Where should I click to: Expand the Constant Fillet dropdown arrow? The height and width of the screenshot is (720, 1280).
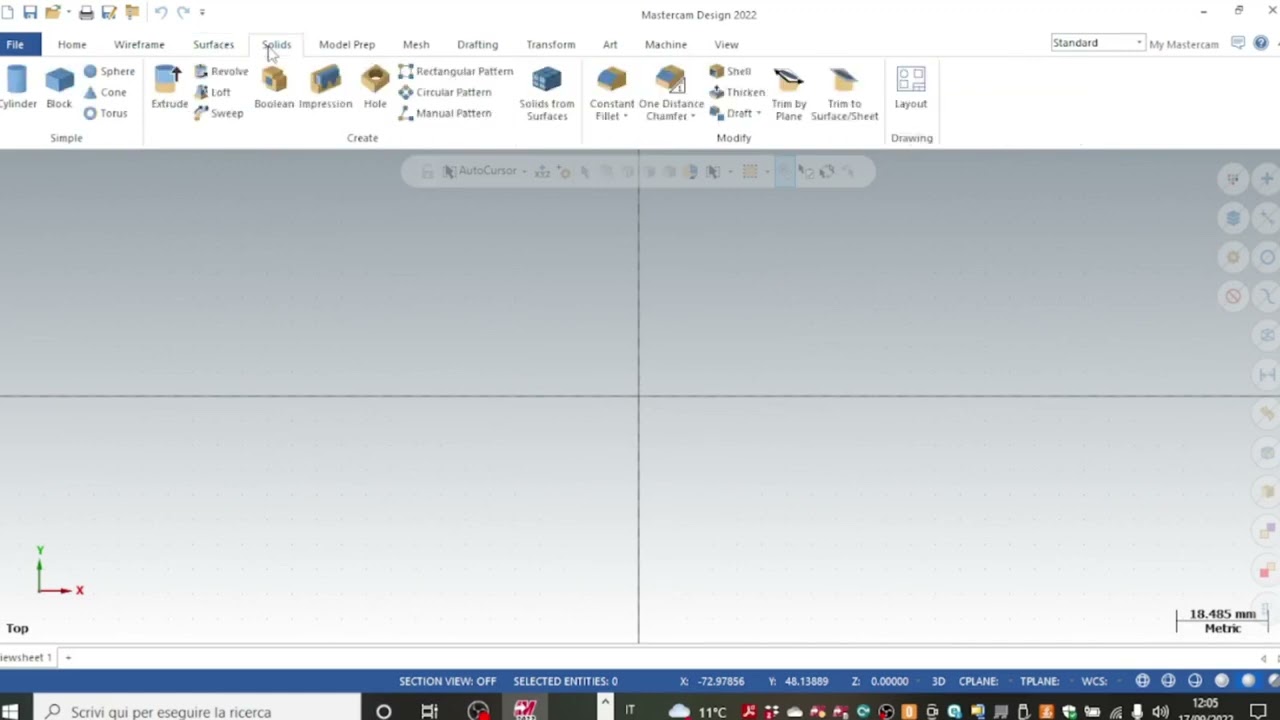click(x=625, y=116)
